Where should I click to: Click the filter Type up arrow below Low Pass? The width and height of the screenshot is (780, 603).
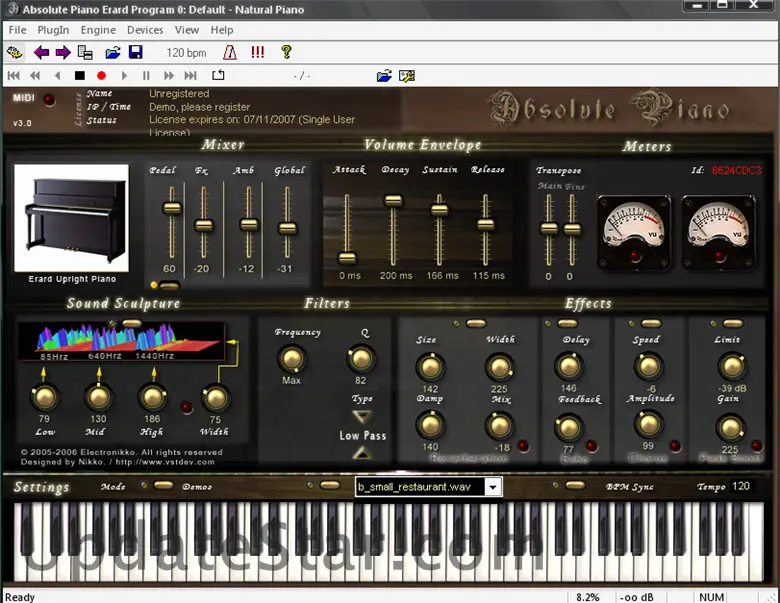[362, 452]
